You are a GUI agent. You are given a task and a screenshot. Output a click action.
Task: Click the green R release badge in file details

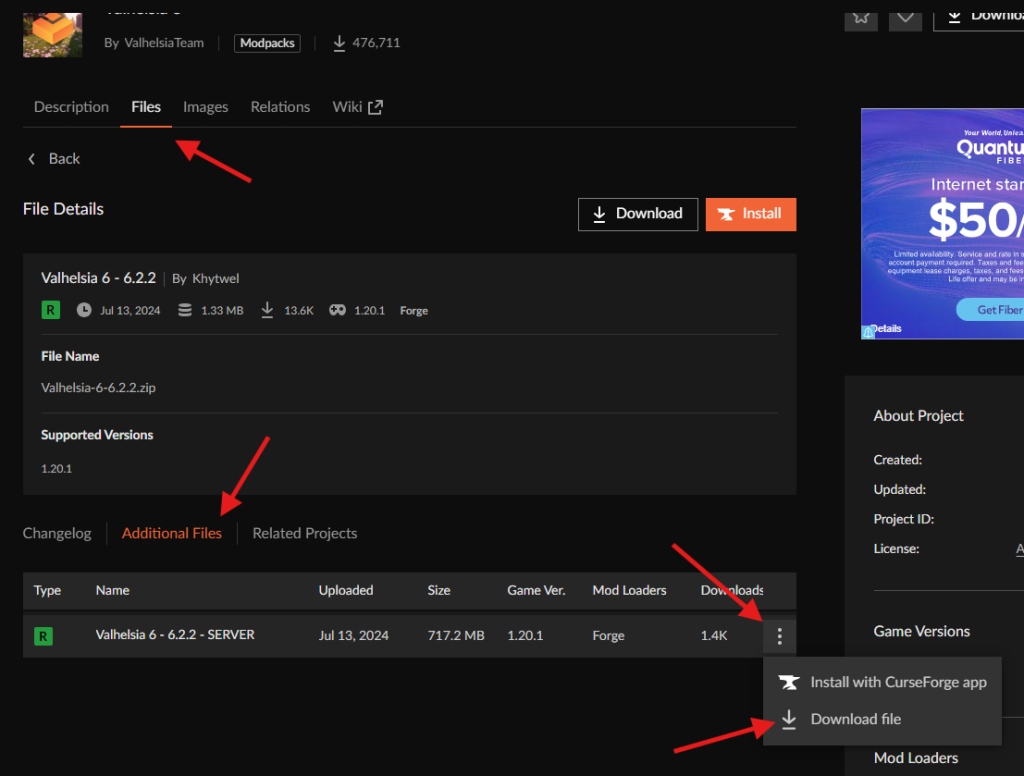(x=50, y=310)
